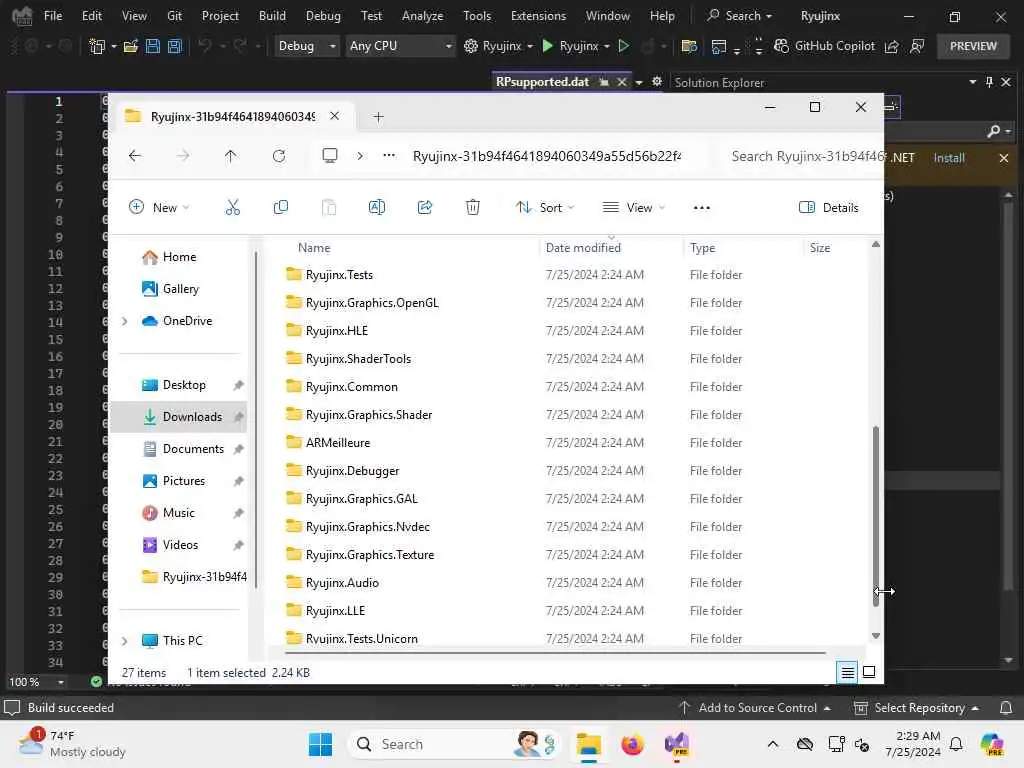Click the Up directory arrow in File Explorer
The image size is (1024, 768).
tap(231, 155)
